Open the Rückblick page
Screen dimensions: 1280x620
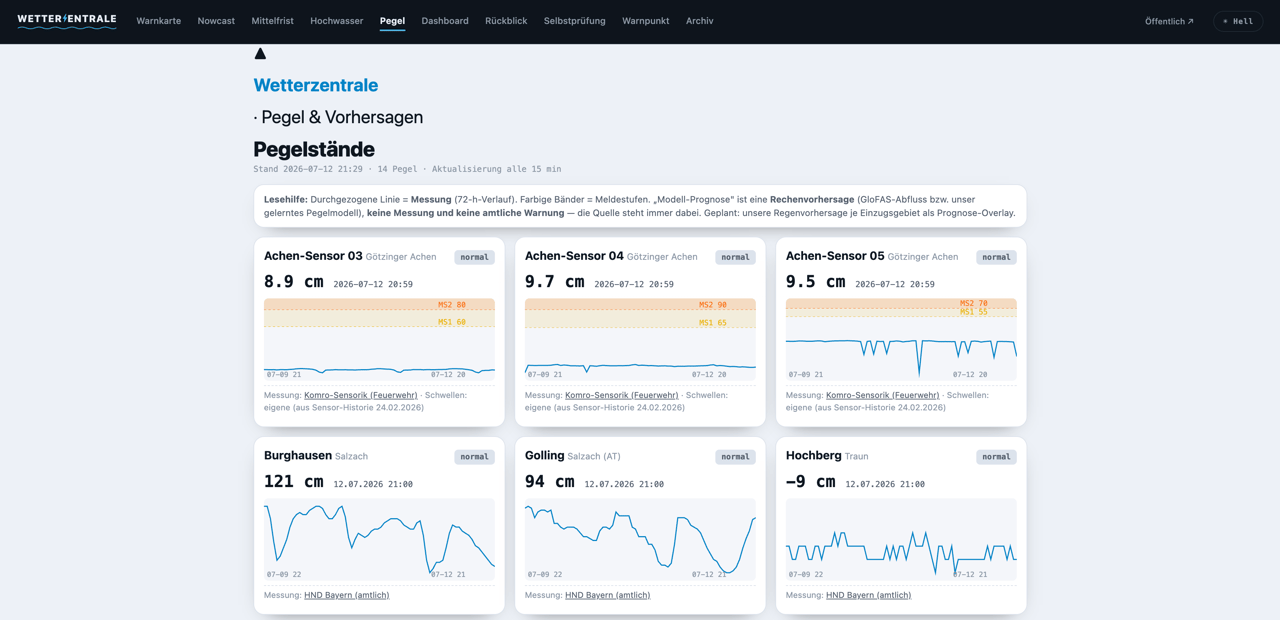click(x=506, y=21)
